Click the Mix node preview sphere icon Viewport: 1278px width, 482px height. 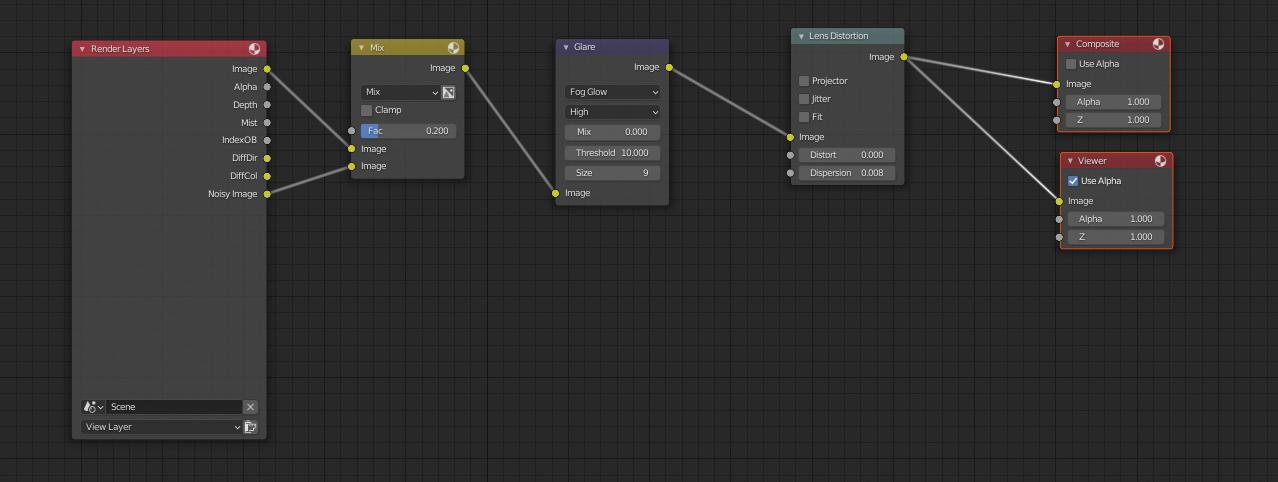click(x=453, y=48)
